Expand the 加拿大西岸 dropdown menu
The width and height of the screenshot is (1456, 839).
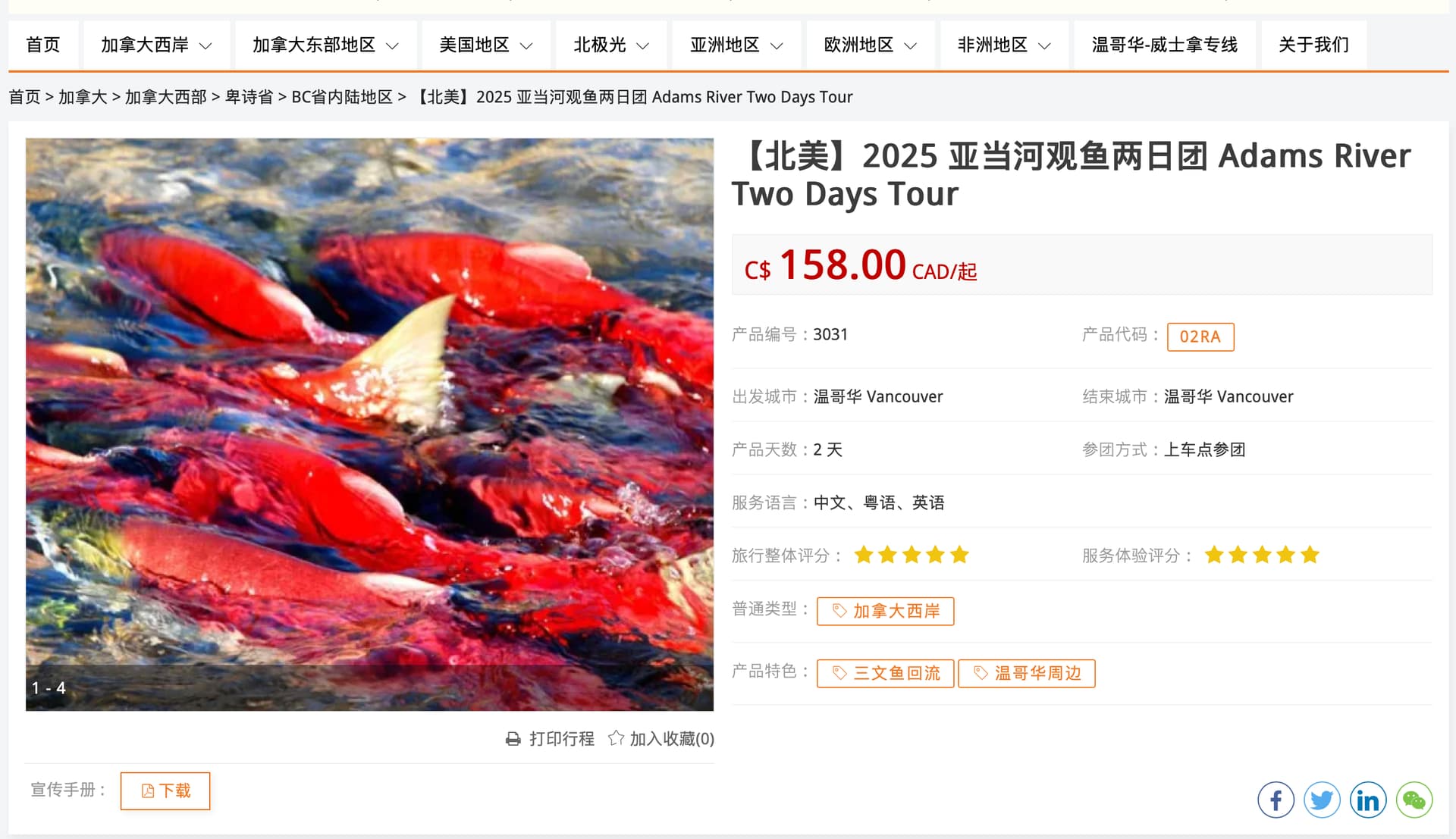click(156, 45)
